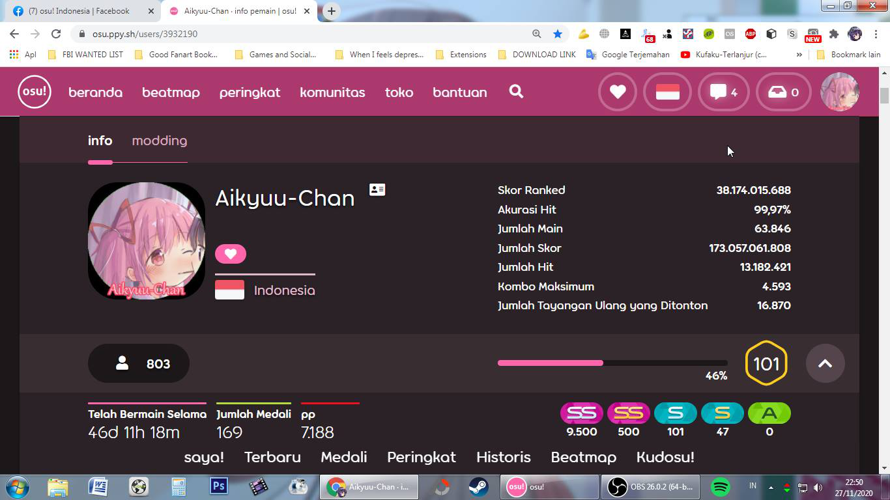Open the beatmap menu

pyautogui.click(x=171, y=92)
